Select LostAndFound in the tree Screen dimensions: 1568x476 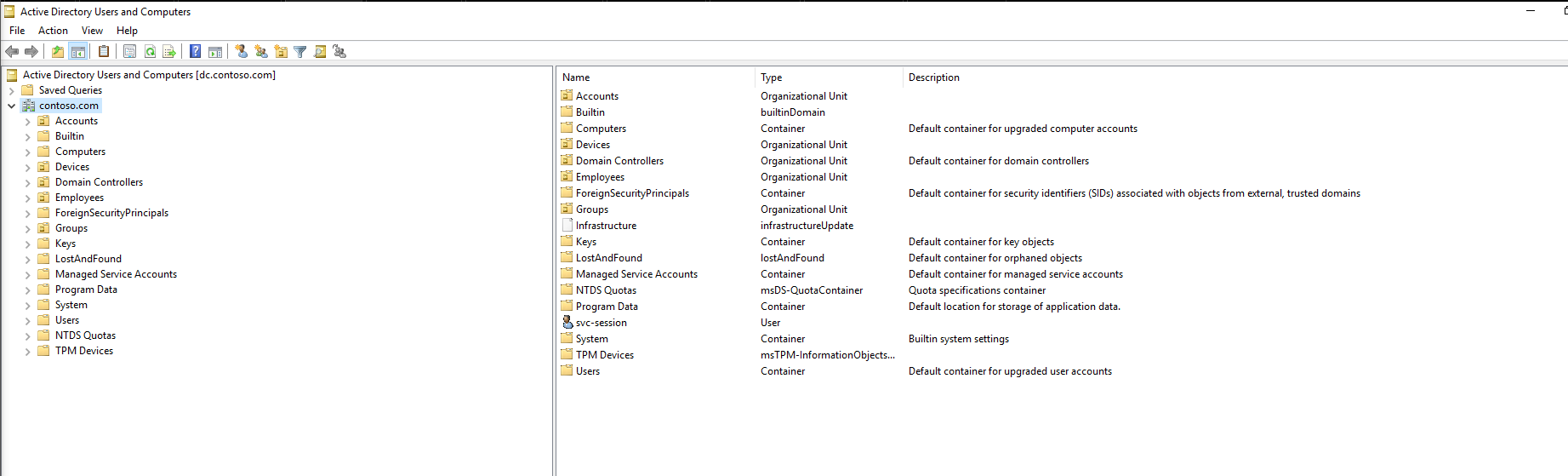click(x=88, y=259)
